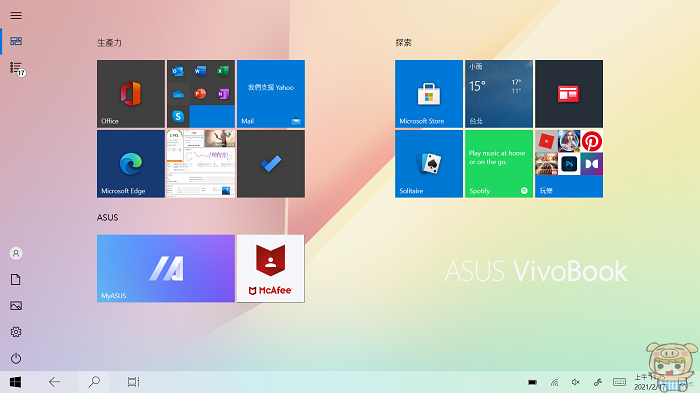The height and width of the screenshot is (393, 700).
Task: Open the Wi-Fi network tray icon
Action: point(554,382)
